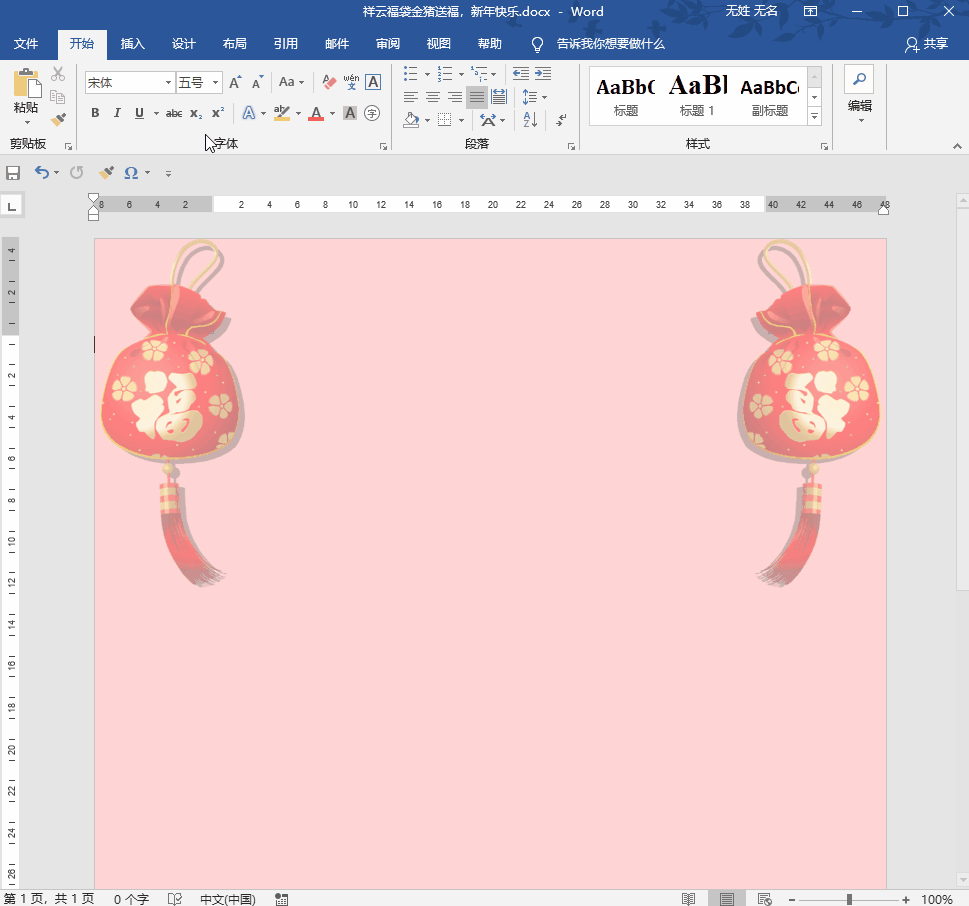Click the Cut scissors icon

pyautogui.click(x=58, y=74)
